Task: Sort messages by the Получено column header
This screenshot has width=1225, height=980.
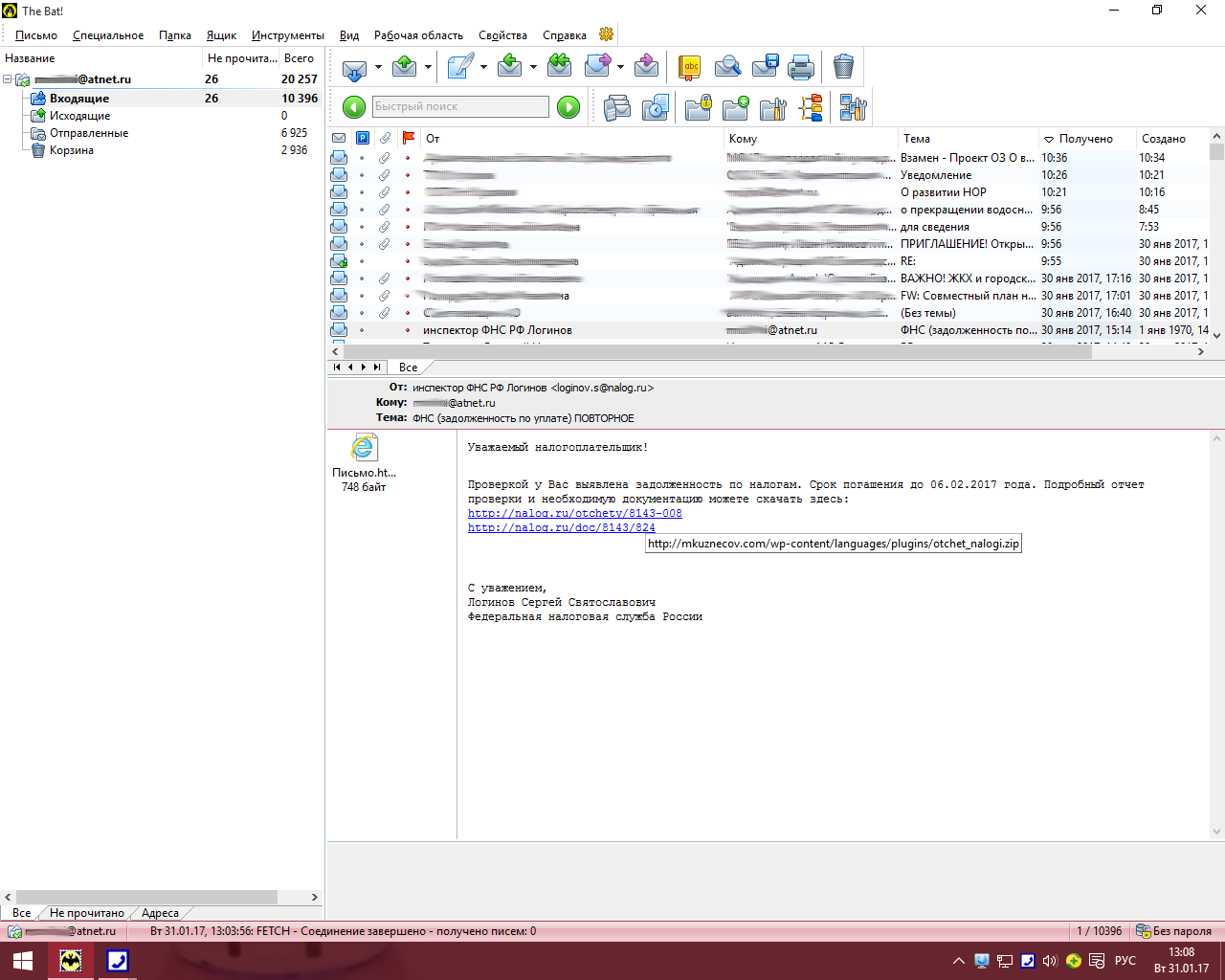Action: (1087, 139)
